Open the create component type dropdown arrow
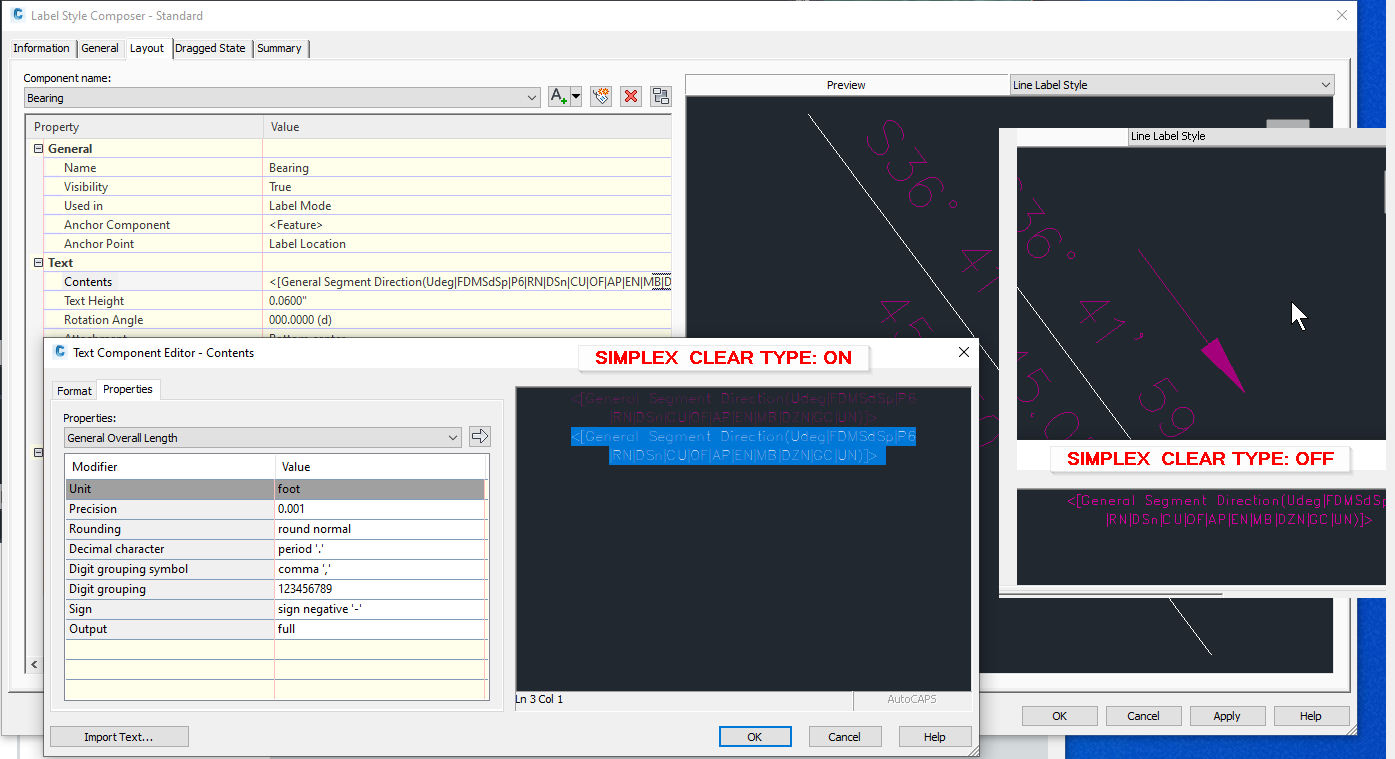Viewport: 1395px width, 759px height. pyautogui.click(x=576, y=97)
